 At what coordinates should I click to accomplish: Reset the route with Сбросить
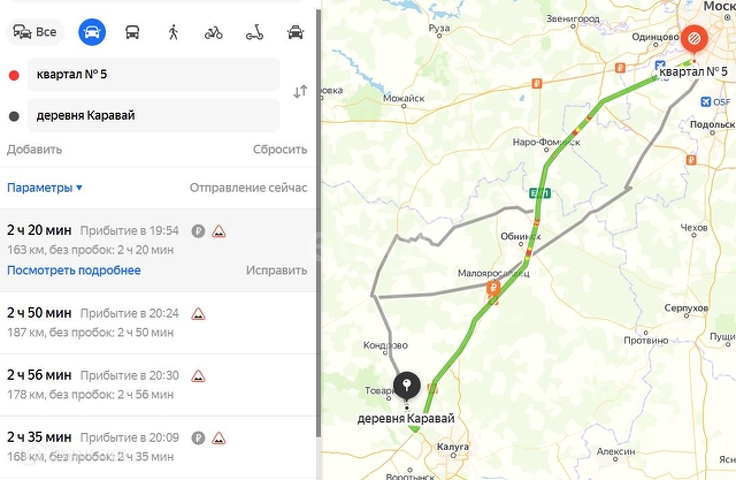pos(280,149)
